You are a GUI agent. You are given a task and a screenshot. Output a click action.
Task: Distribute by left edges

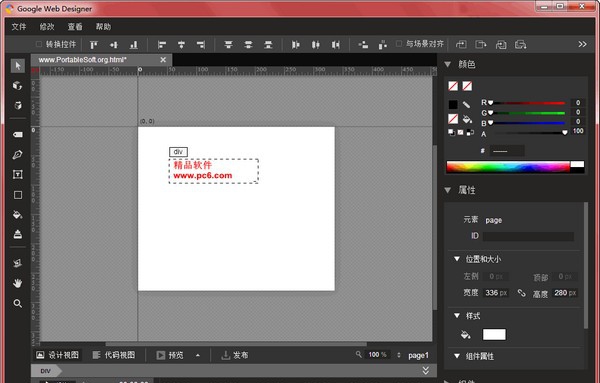click(295, 45)
